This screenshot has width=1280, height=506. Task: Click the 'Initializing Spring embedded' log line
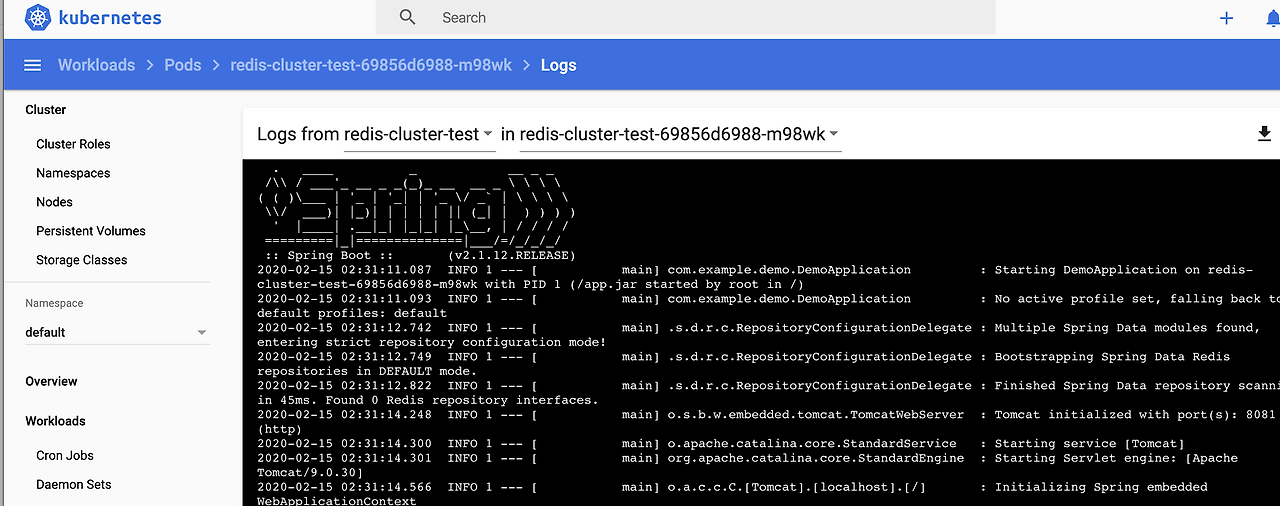(x=733, y=493)
